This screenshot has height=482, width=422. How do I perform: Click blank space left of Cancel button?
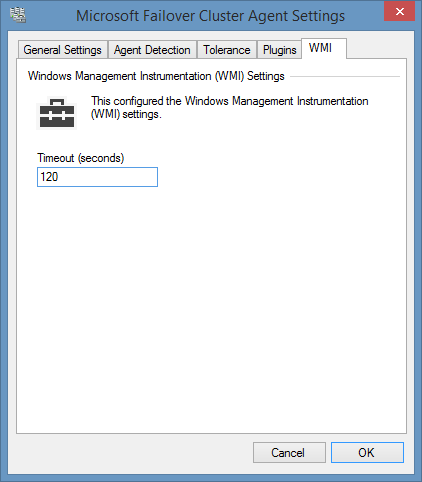pyautogui.click(x=133, y=452)
